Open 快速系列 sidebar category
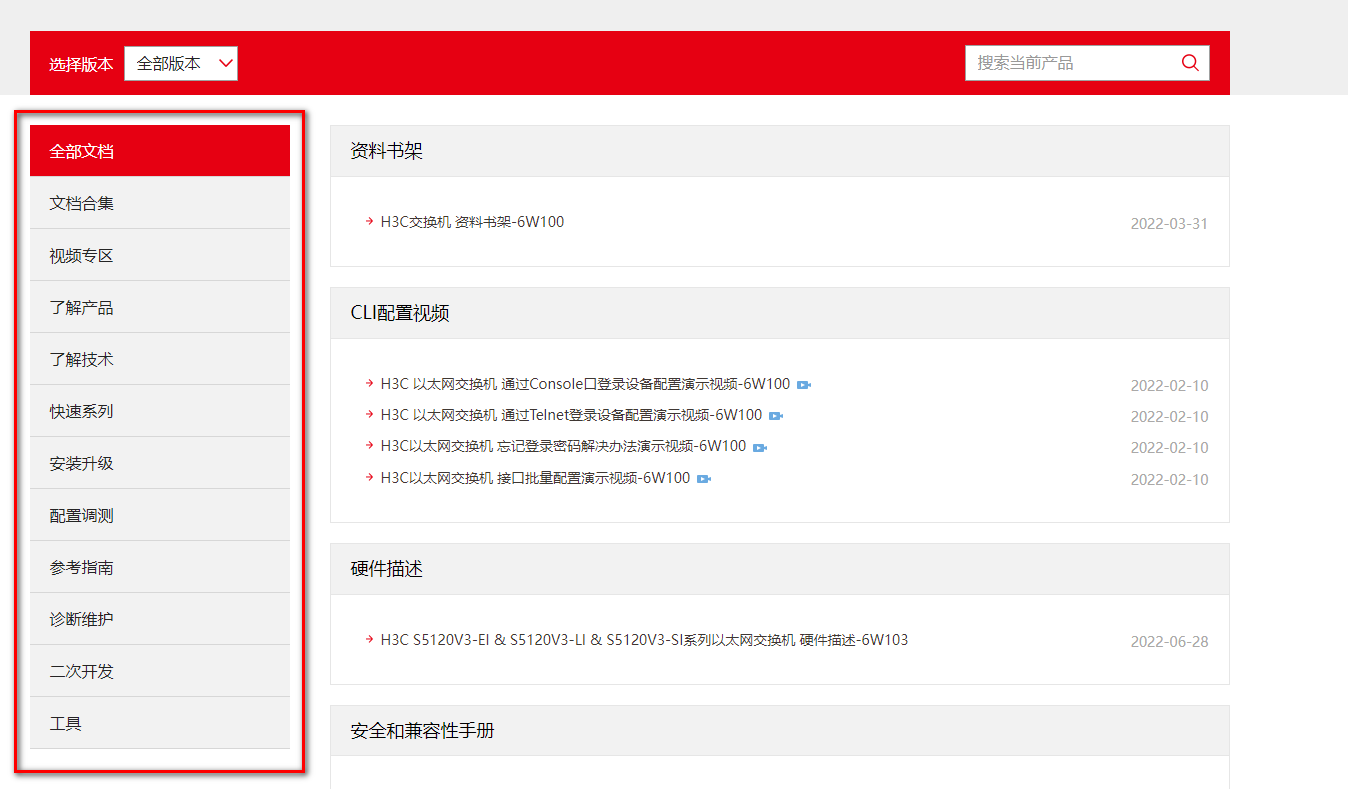Image resolution: width=1348 pixels, height=789 pixels. tap(160, 411)
